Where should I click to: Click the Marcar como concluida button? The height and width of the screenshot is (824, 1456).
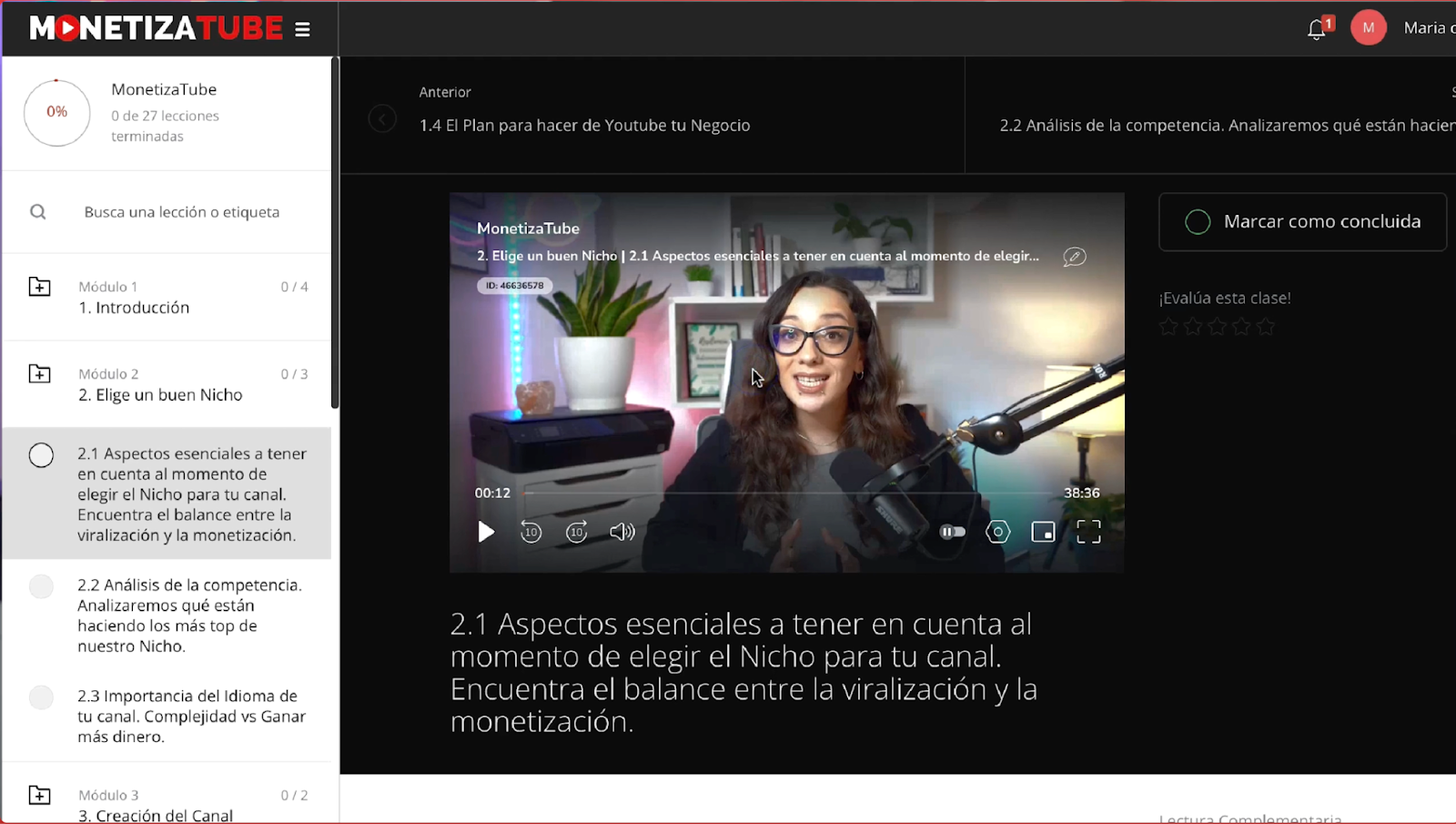coord(1302,221)
